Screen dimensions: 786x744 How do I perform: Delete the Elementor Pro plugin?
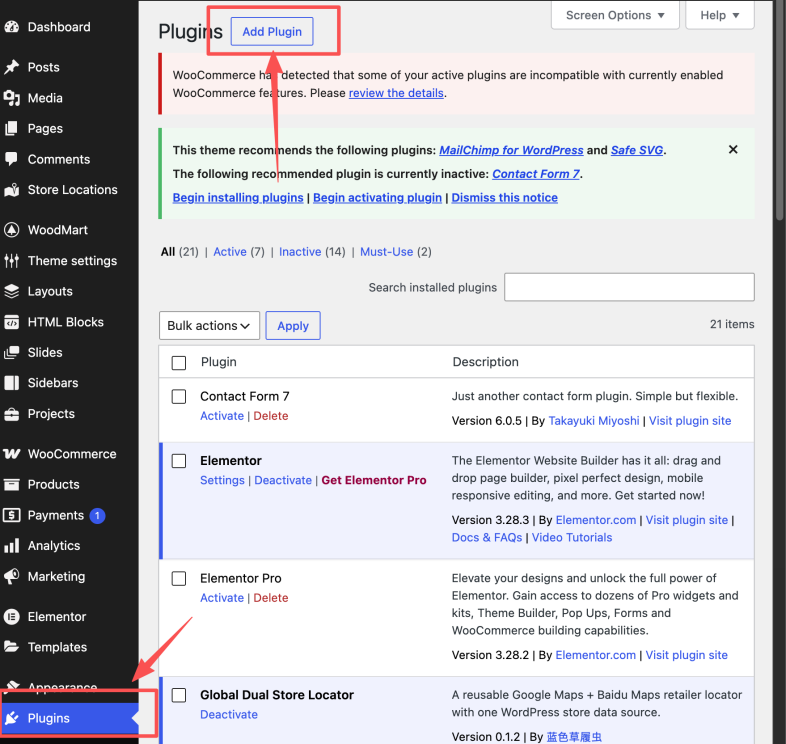pos(271,598)
